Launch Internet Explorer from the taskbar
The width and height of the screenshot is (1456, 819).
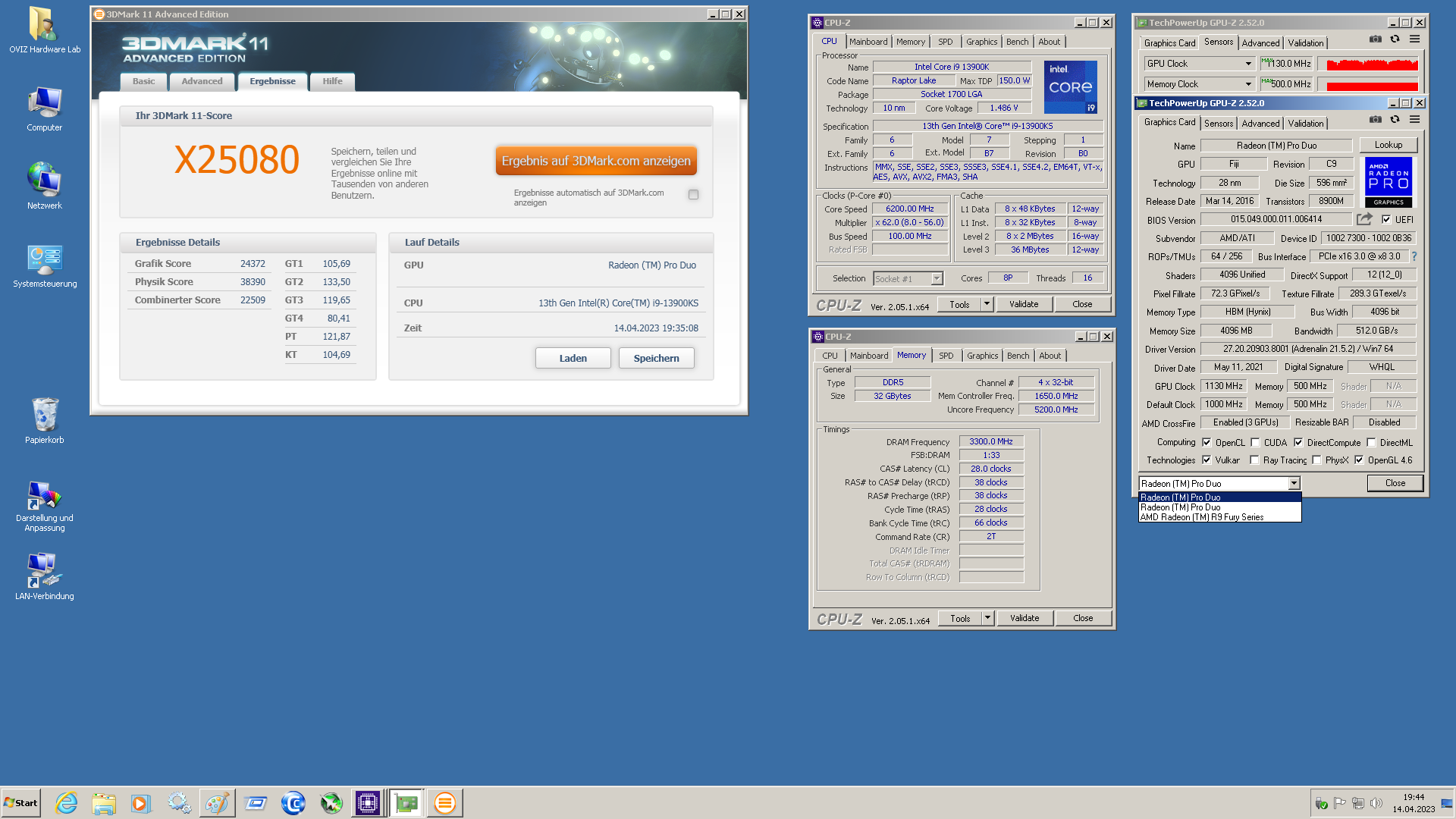point(67,803)
